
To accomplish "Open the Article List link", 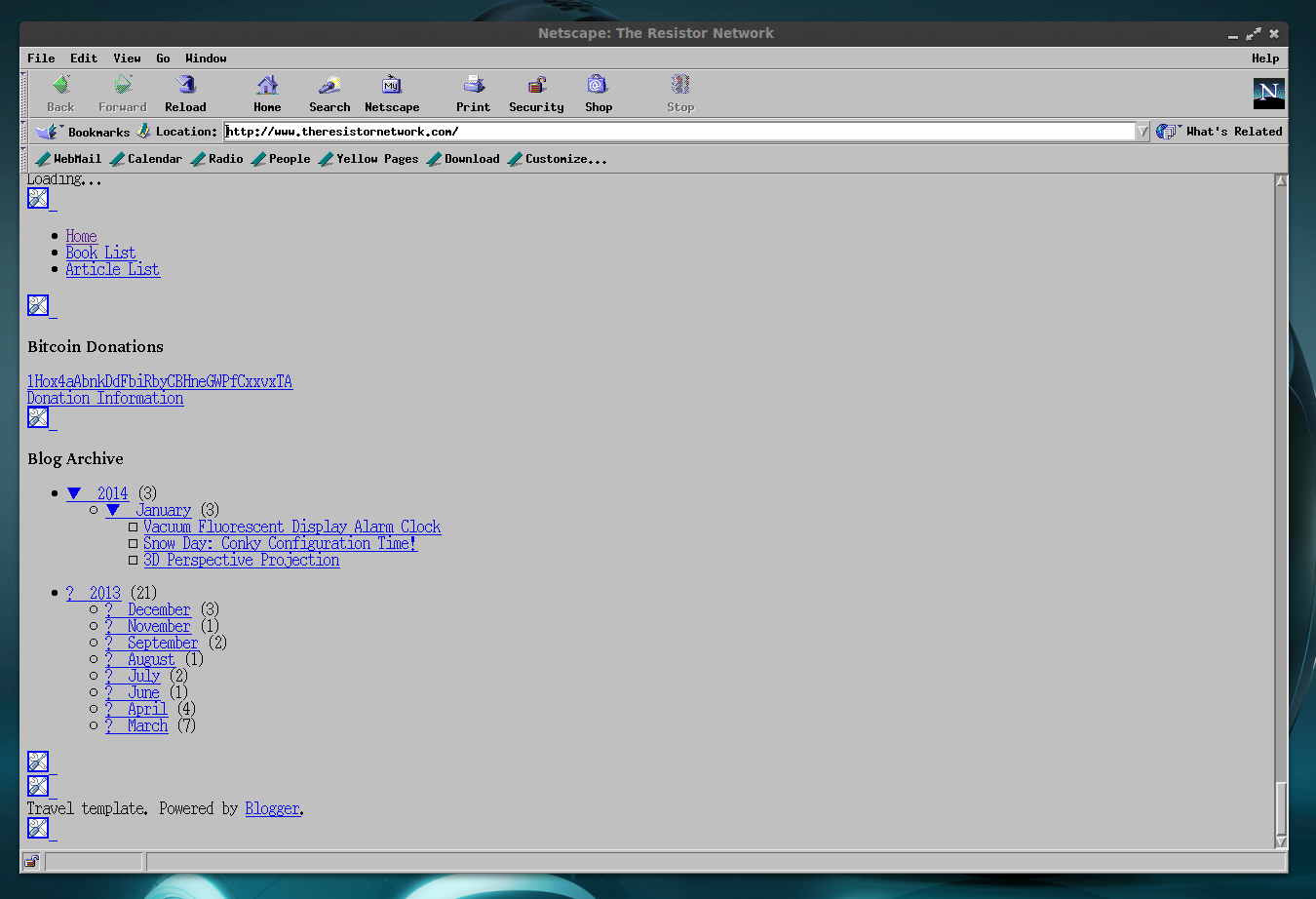I will (113, 269).
